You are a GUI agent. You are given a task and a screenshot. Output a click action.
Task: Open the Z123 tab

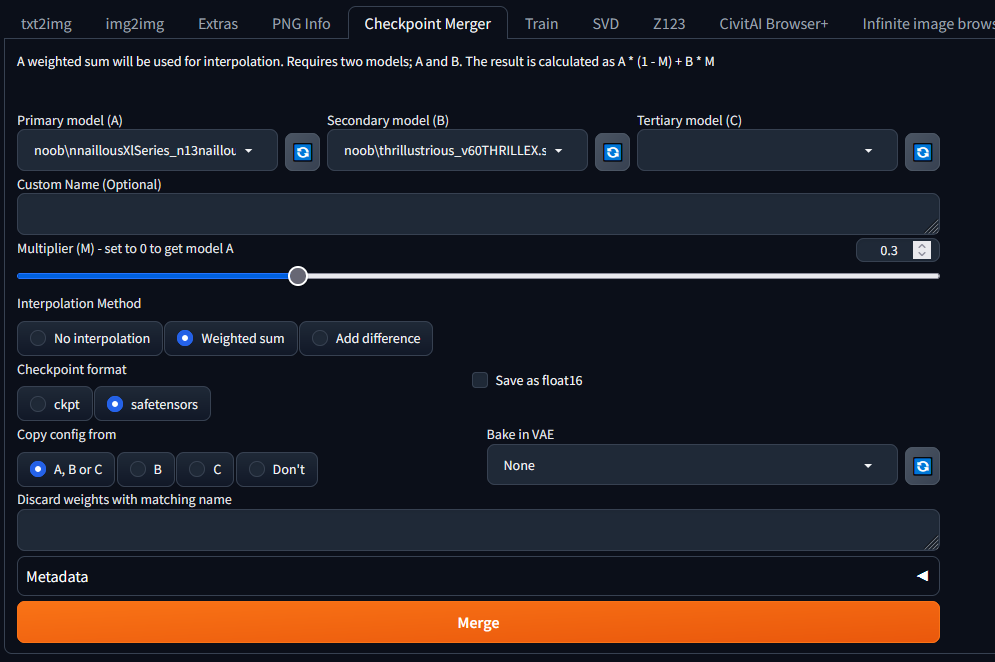point(669,24)
